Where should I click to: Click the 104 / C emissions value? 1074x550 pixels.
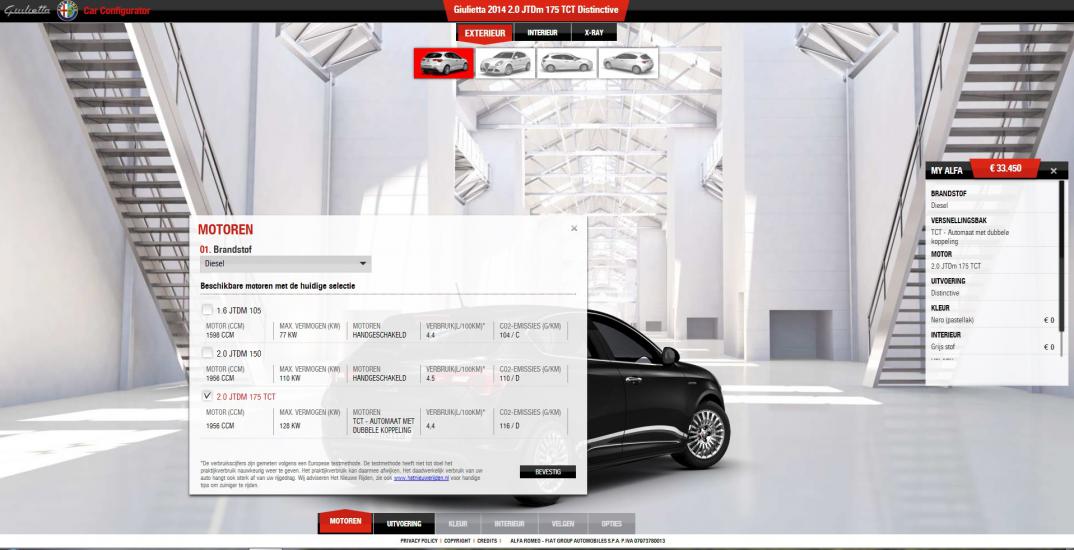(510, 336)
